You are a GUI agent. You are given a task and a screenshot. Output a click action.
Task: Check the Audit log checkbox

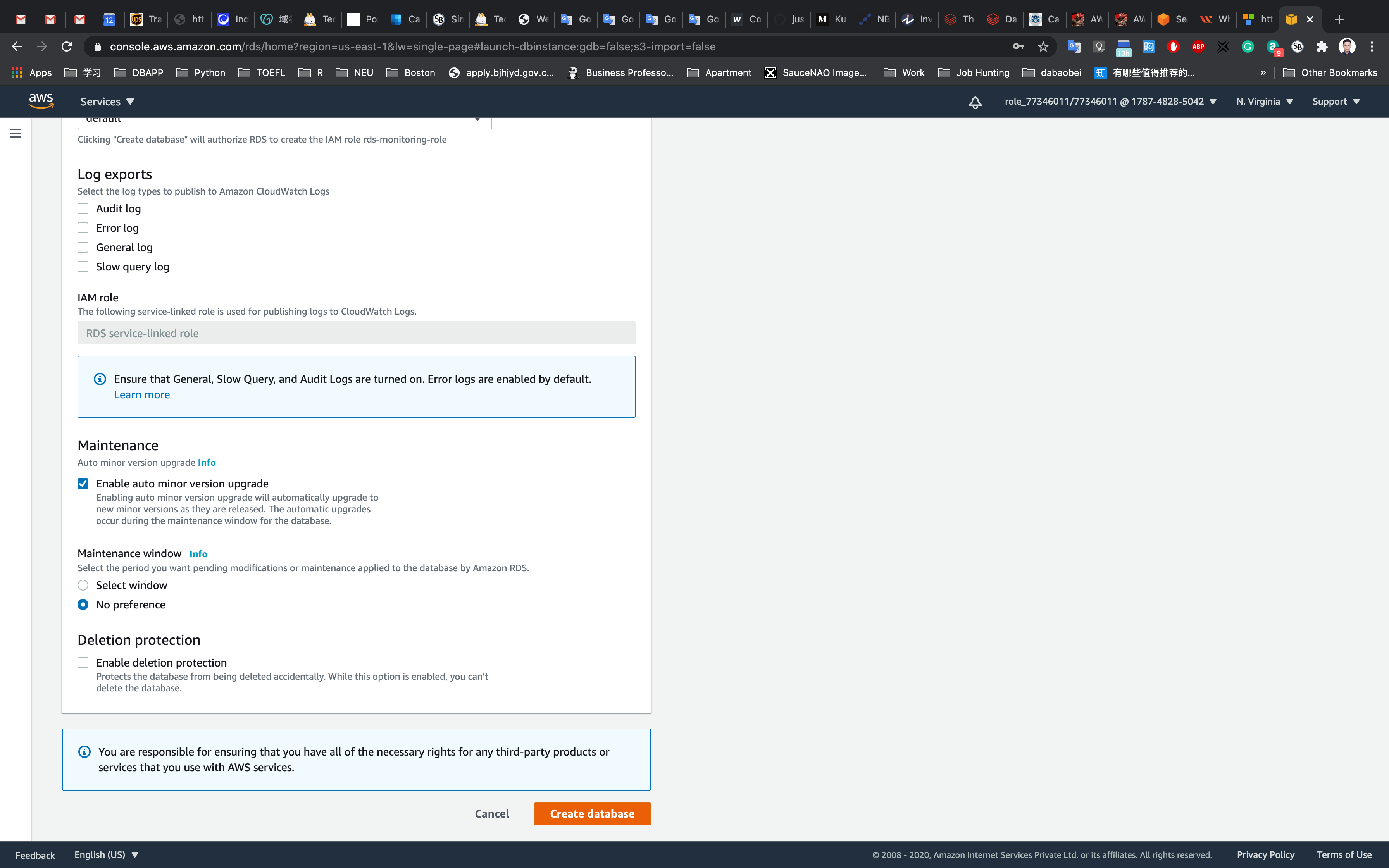(x=83, y=208)
